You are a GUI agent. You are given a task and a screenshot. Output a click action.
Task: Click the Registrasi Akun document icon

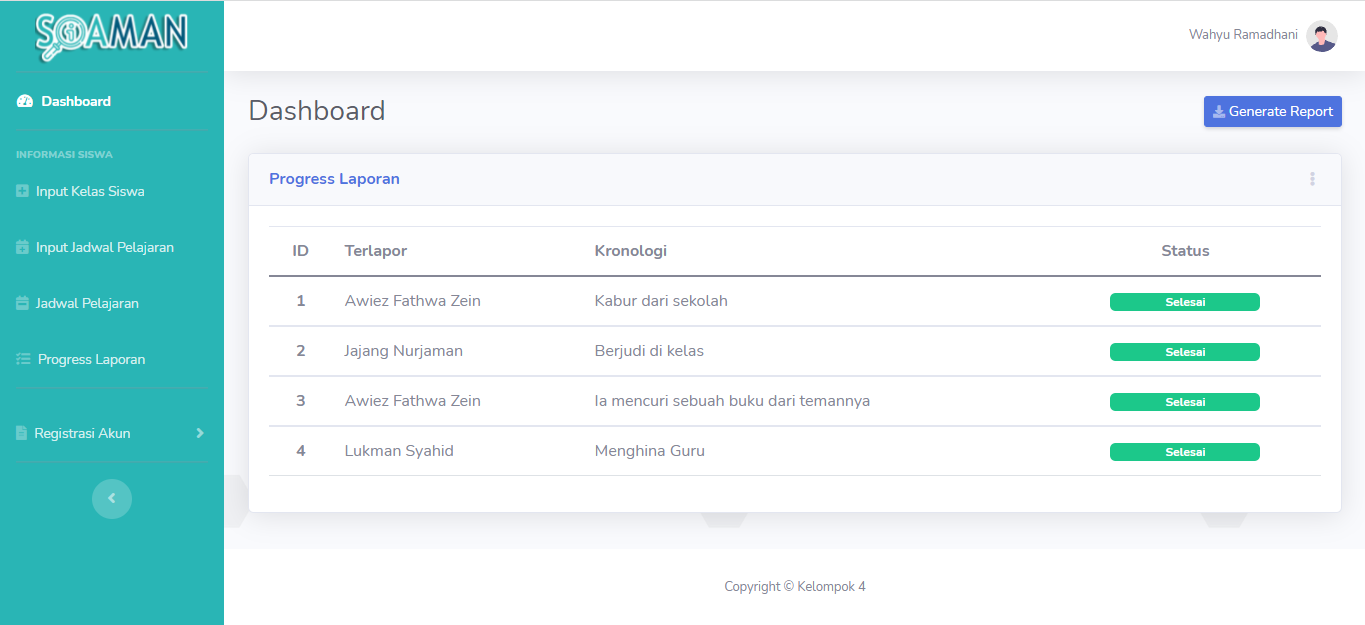22,433
